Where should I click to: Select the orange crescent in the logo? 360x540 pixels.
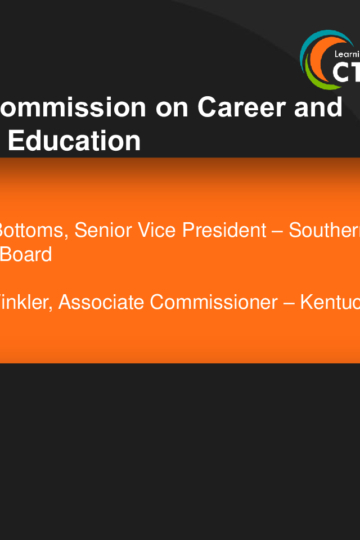(320, 59)
